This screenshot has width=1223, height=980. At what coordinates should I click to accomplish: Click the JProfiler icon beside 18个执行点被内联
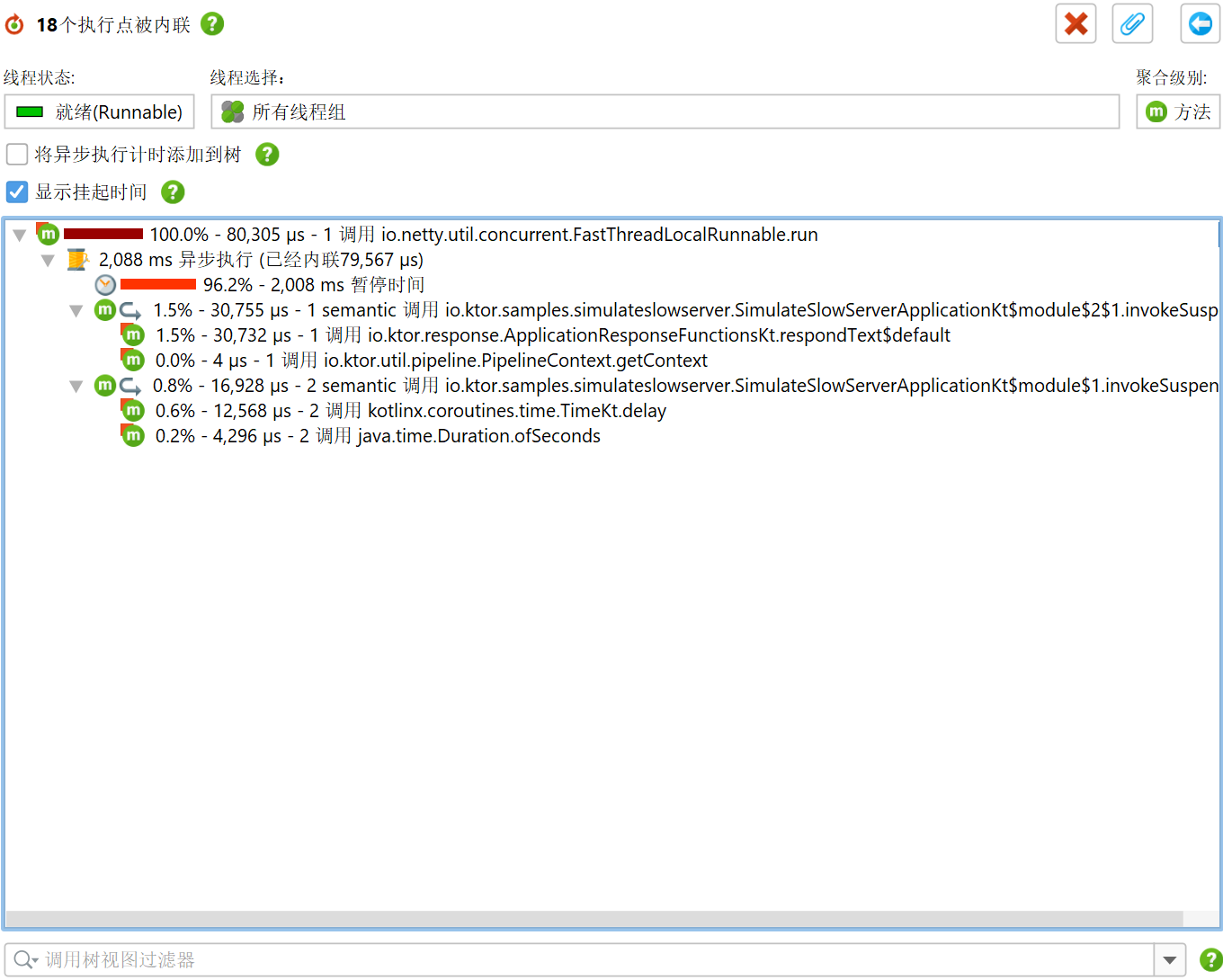[14, 24]
